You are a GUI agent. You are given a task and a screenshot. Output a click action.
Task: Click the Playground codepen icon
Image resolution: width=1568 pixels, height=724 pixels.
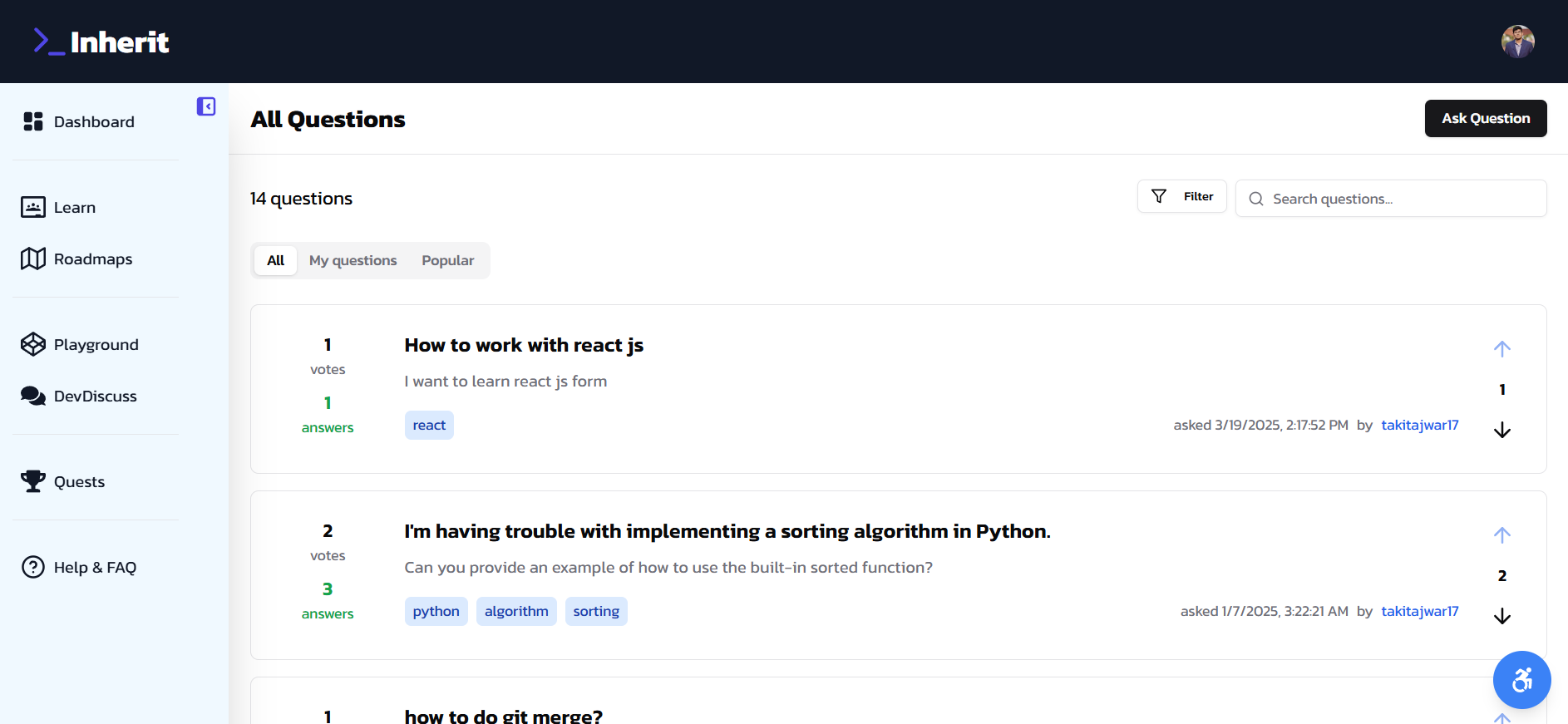pos(33,344)
